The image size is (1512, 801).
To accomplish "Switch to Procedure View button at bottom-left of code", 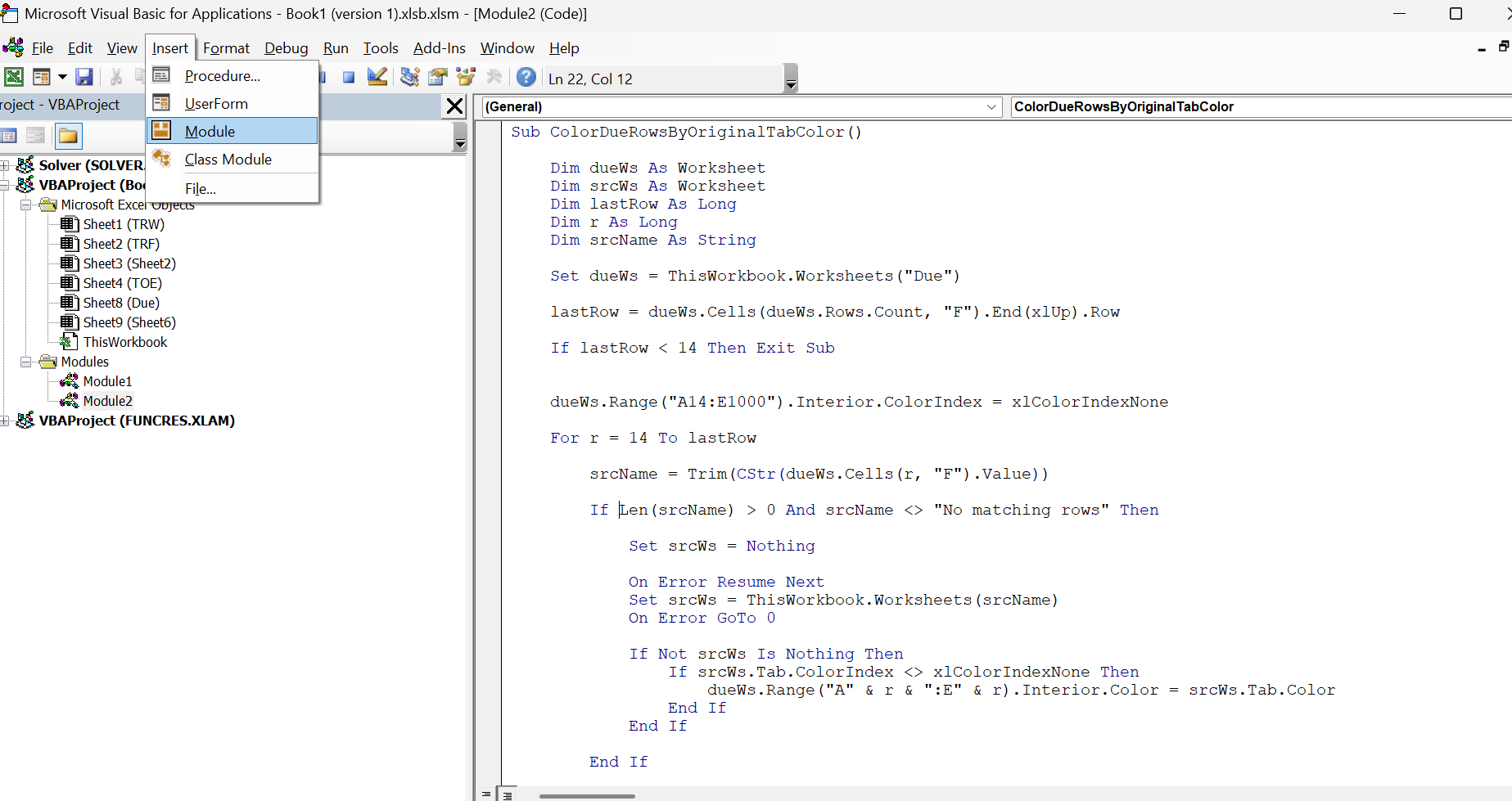I will click(486, 794).
